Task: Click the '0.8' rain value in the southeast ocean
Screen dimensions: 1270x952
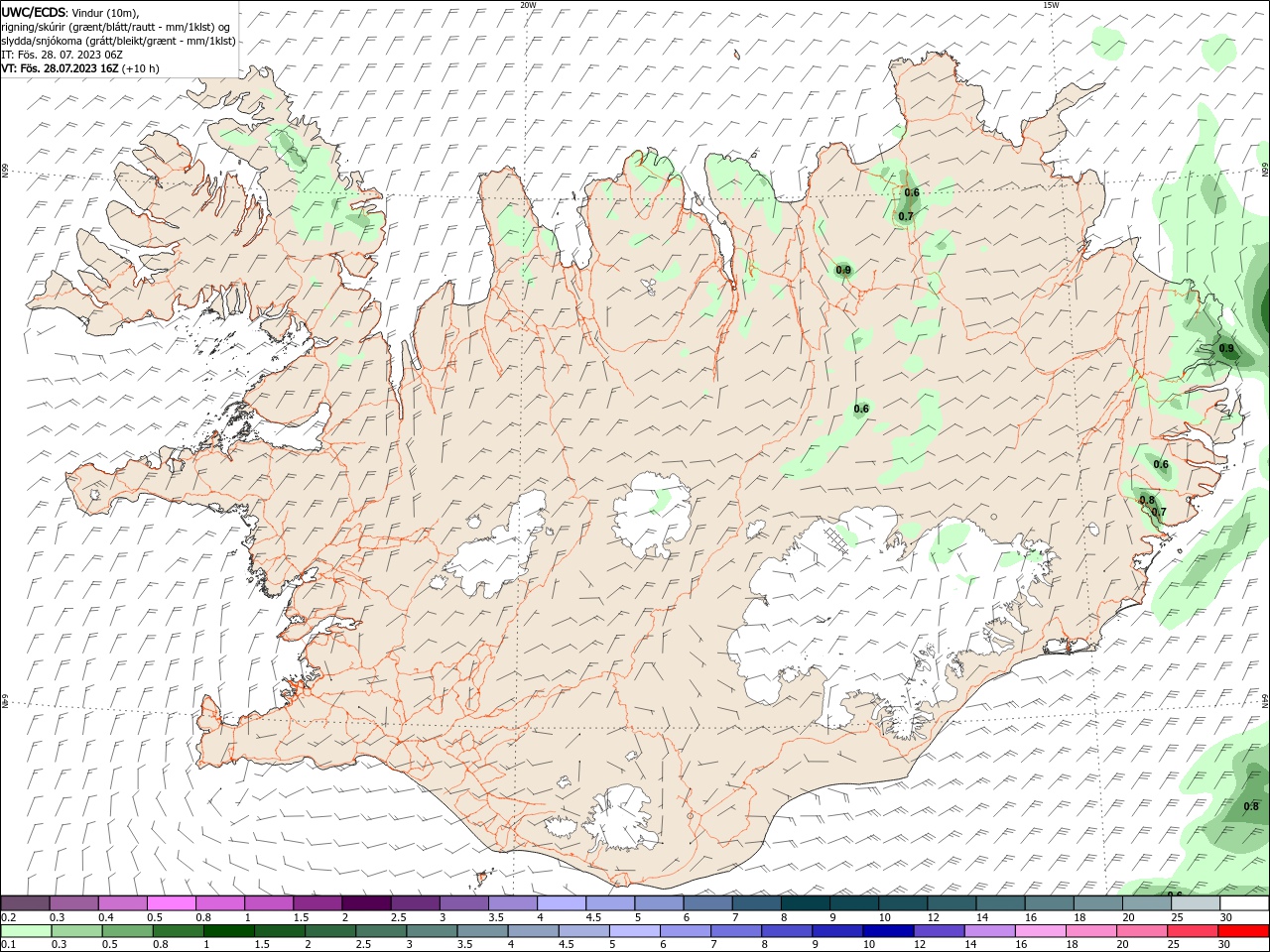Action: (x=1251, y=806)
